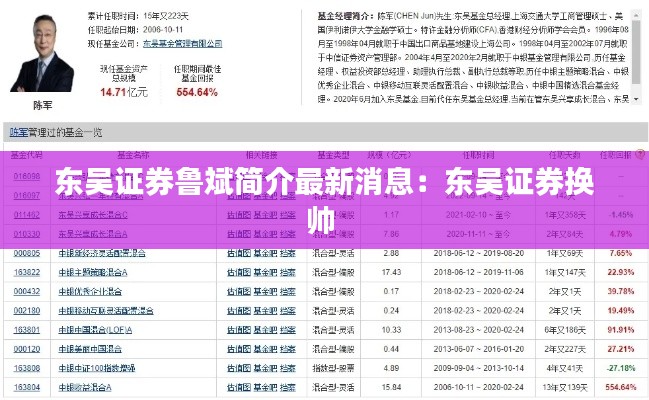
Task: Open fund code 163822
Action: (27, 272)
